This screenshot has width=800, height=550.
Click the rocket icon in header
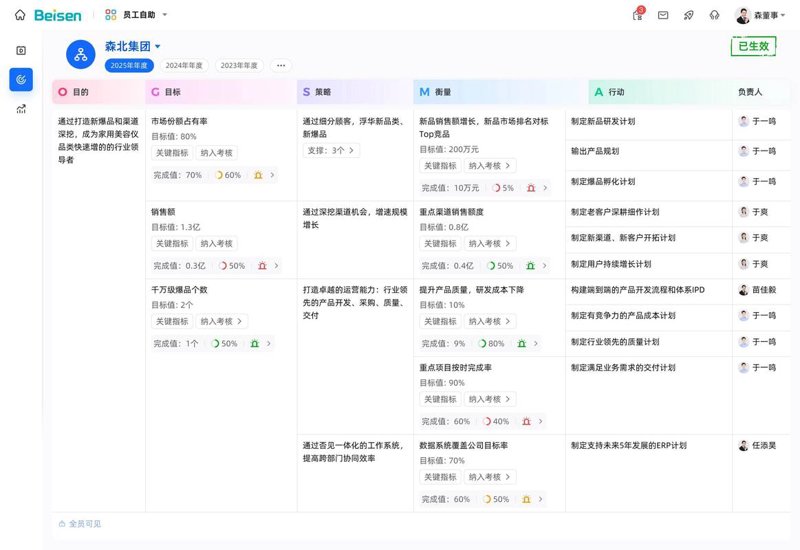689,15
